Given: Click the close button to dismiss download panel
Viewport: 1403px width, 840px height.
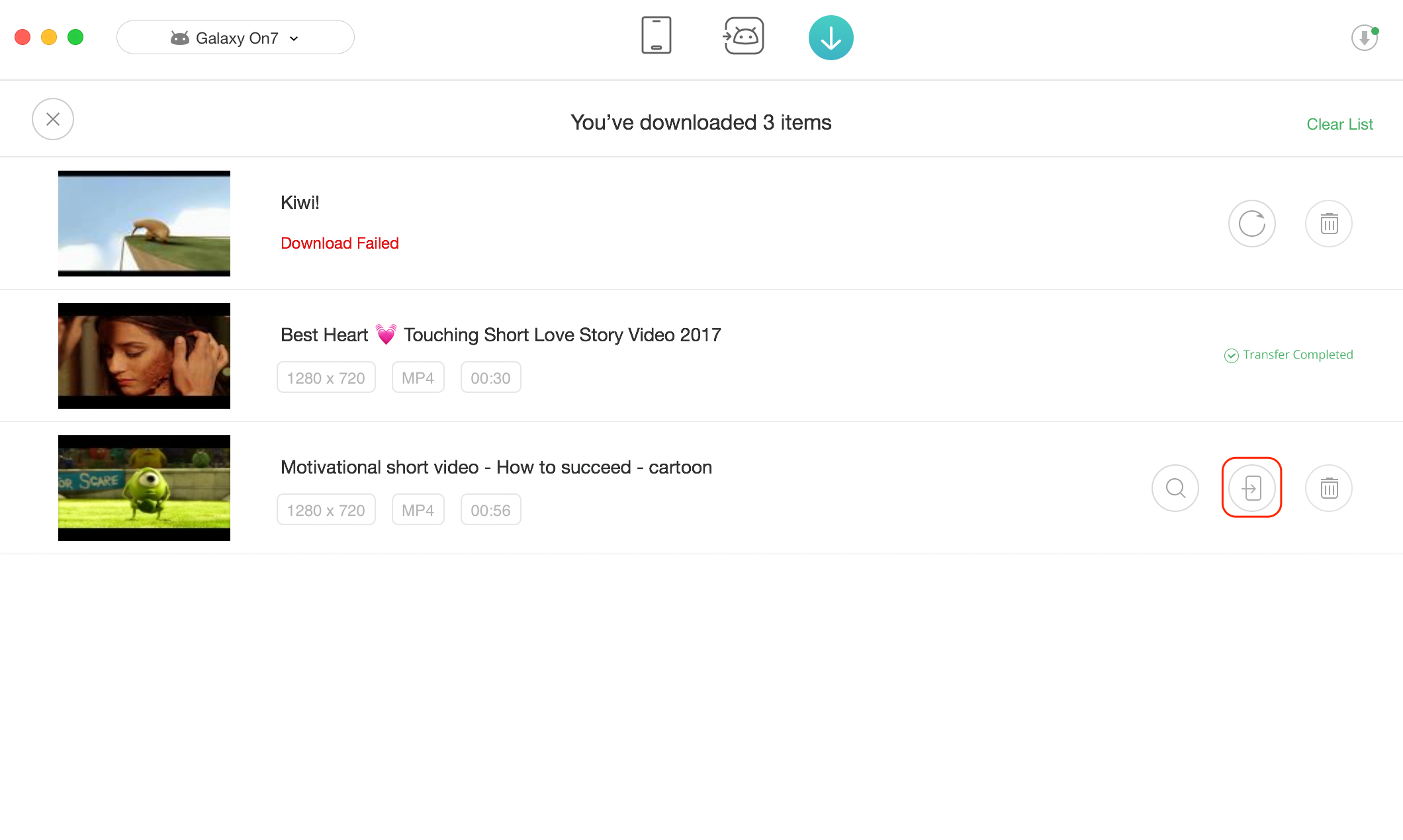Looking at the screenshot, I should (53, 119).
